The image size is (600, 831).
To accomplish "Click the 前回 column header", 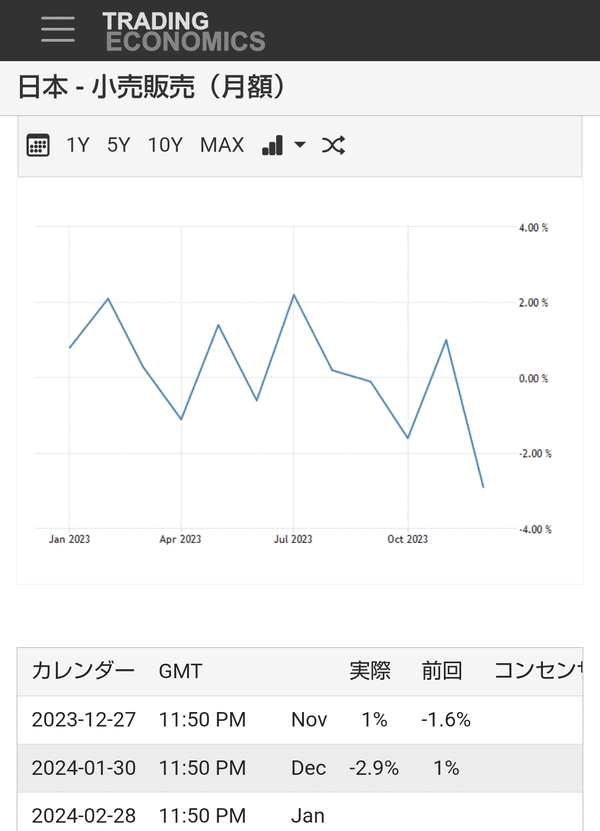I will click(442, 671).
